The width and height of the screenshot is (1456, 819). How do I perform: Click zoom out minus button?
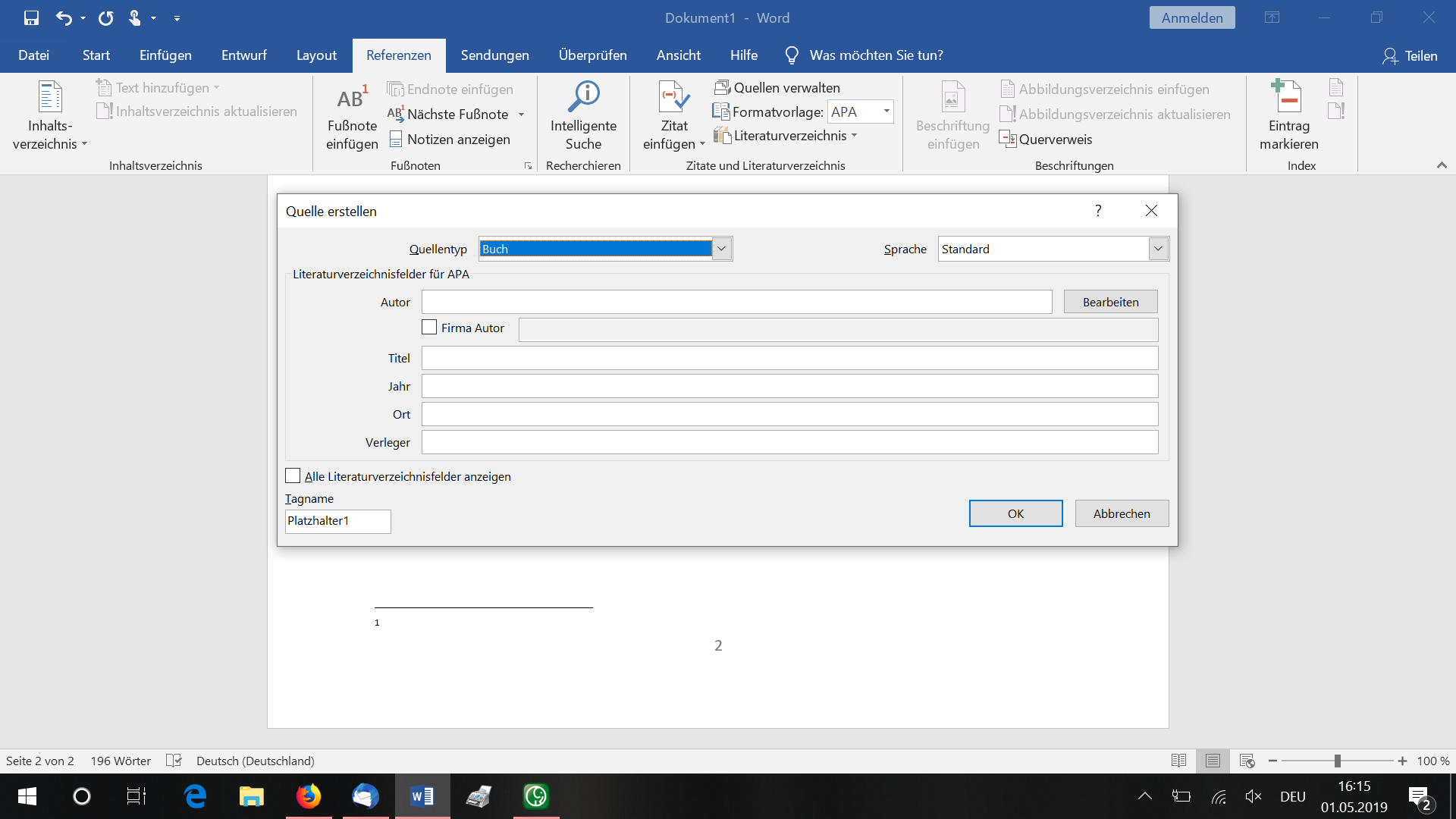(1272, 761)
